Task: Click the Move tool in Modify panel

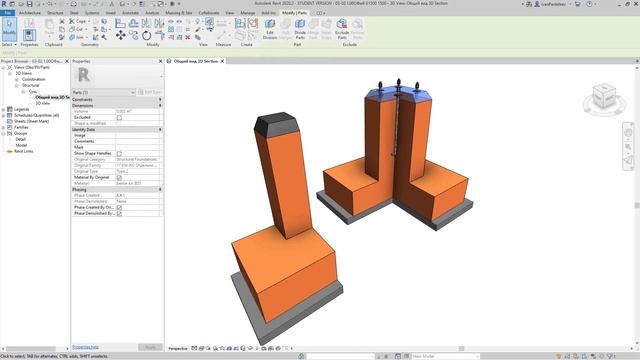Action: 120,36
